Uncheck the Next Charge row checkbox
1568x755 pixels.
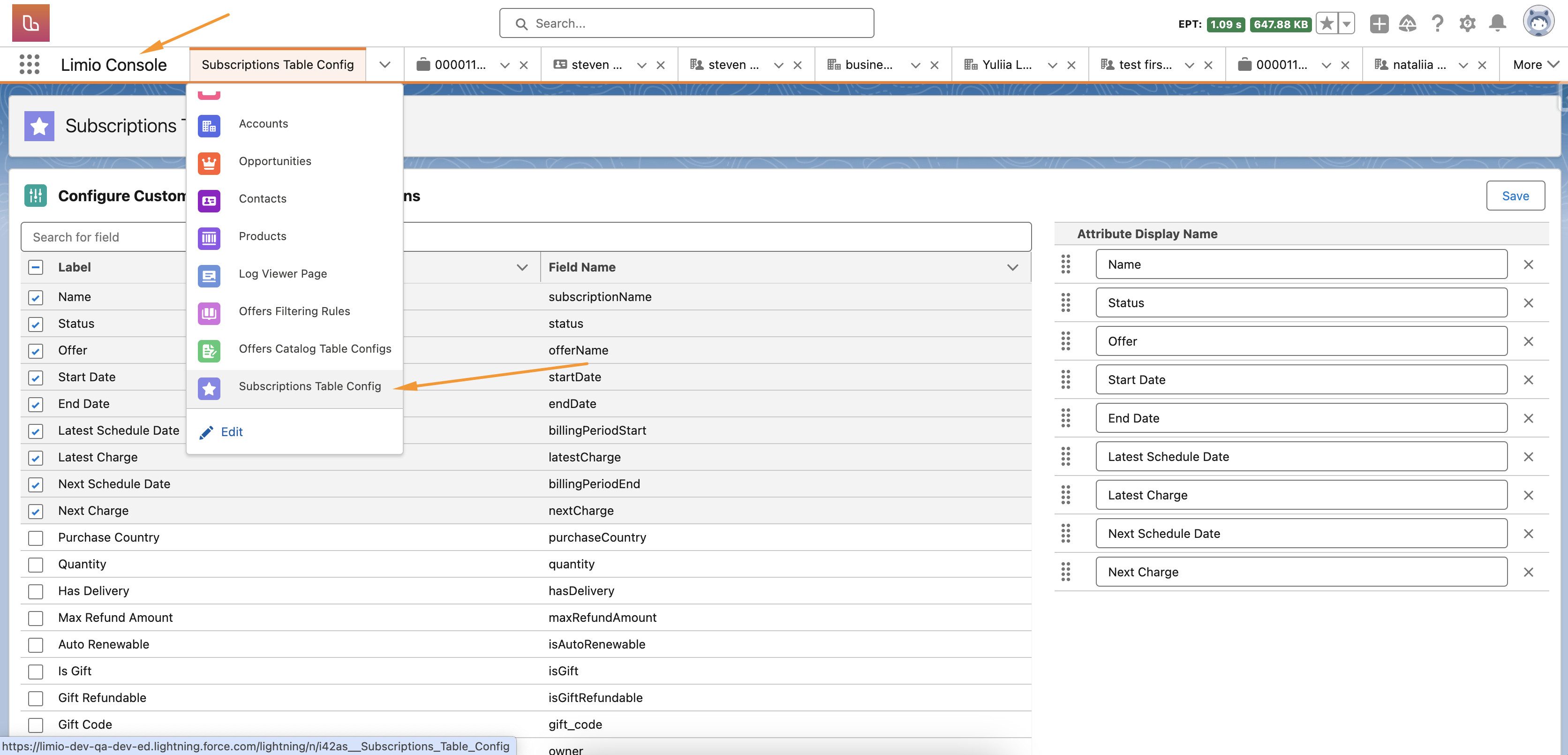pos(36,511)
